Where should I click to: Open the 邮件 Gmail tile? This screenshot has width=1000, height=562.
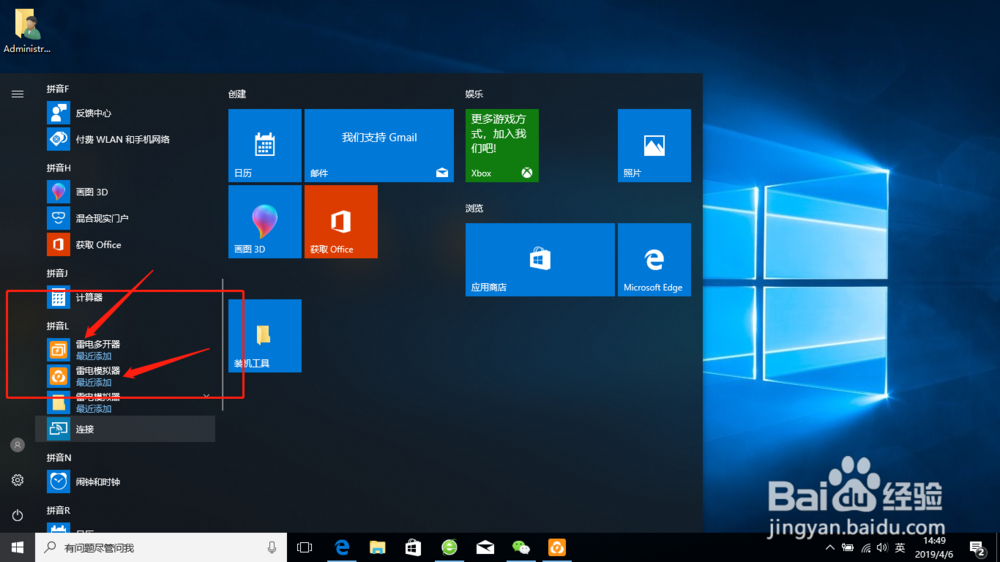pyautogui.click(x=379, y=145)
